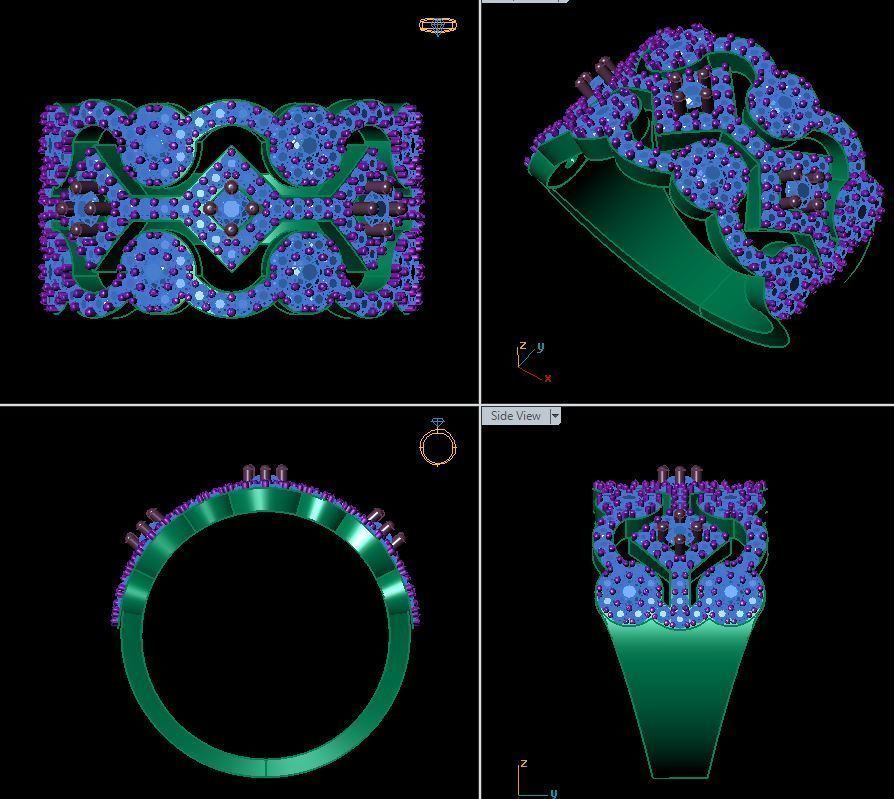894x799 pixels.
Task: Select the central diamond stone in top view
Action: pos(231,209)
